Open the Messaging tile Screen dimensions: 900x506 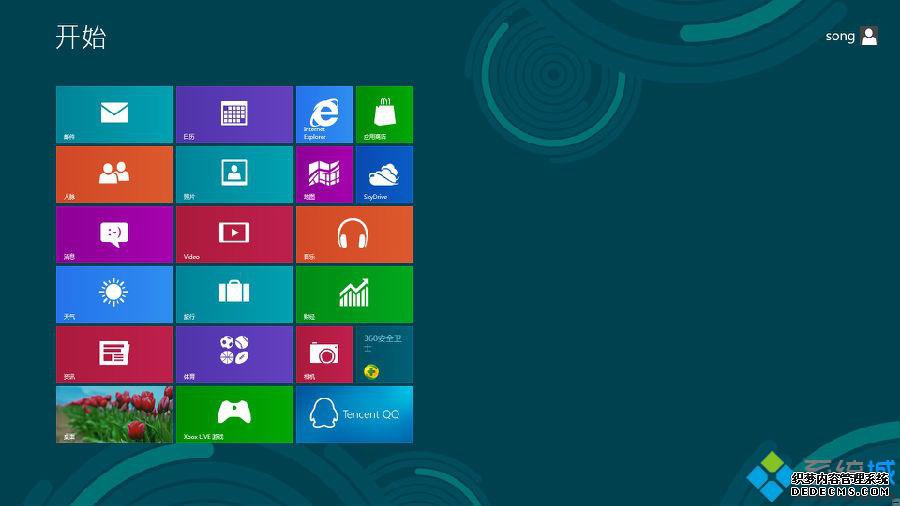tap(114, 234)
